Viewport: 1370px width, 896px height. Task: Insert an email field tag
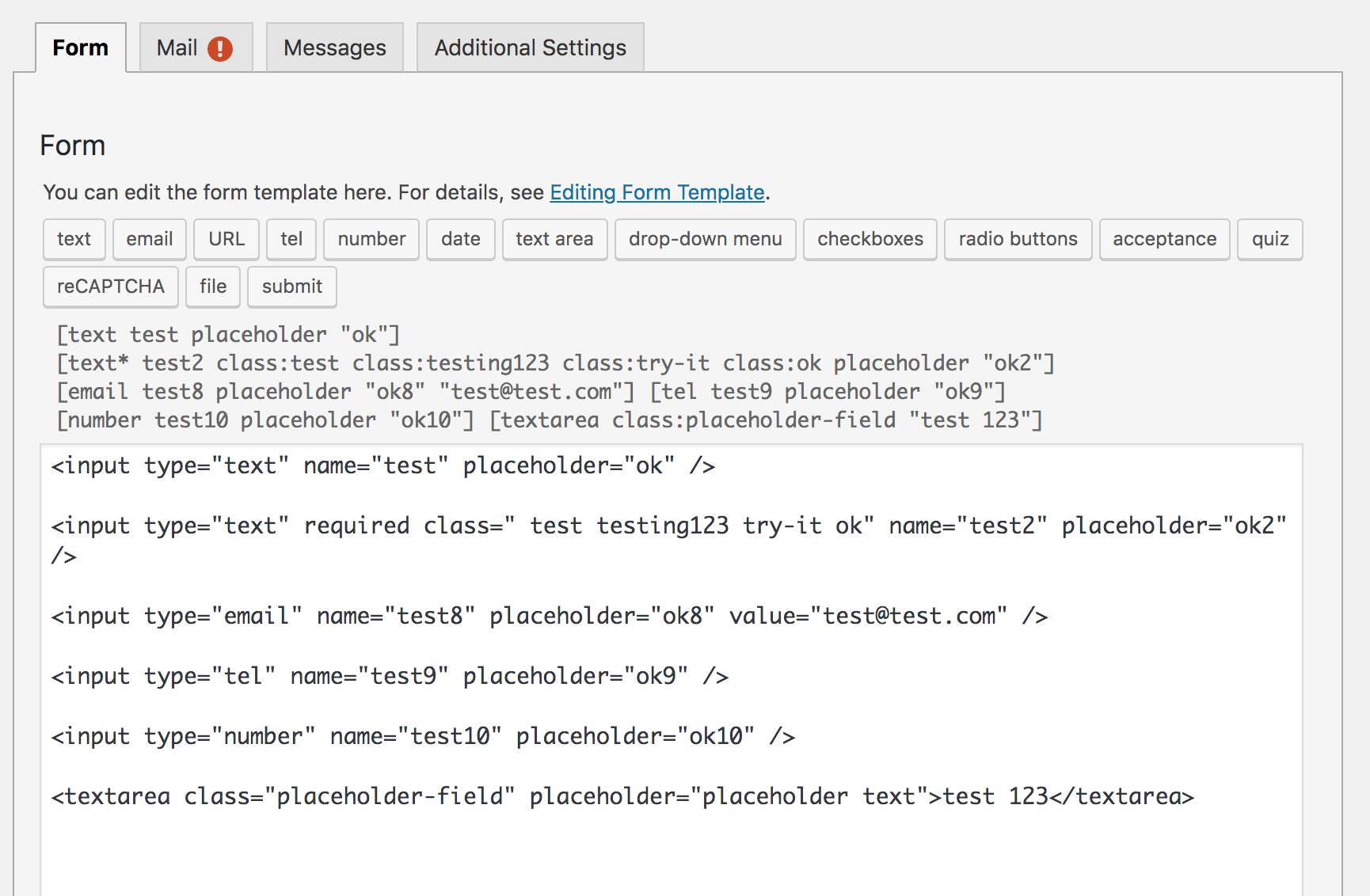[x=150, y=239]
